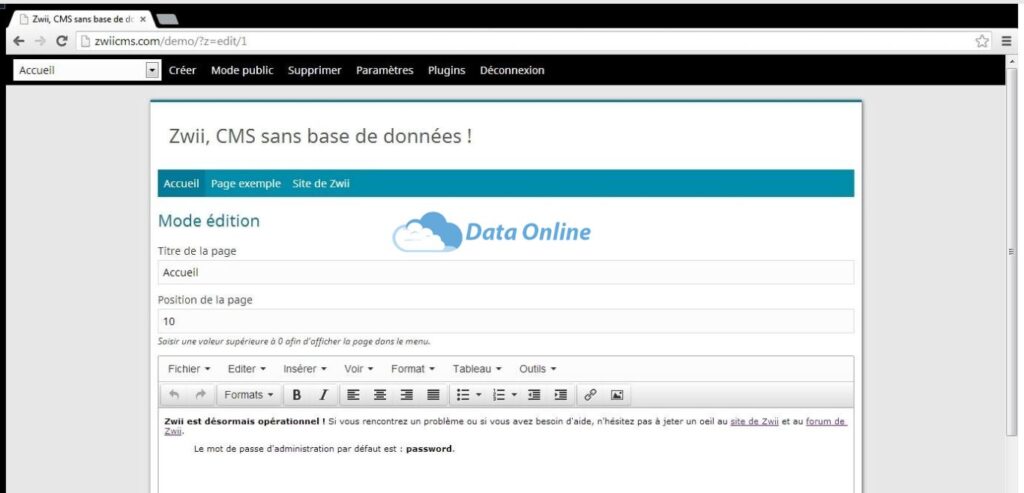Open the Insérer editor menu
The height and width of the screenshot is (493, 1024).
coord(304,369)
